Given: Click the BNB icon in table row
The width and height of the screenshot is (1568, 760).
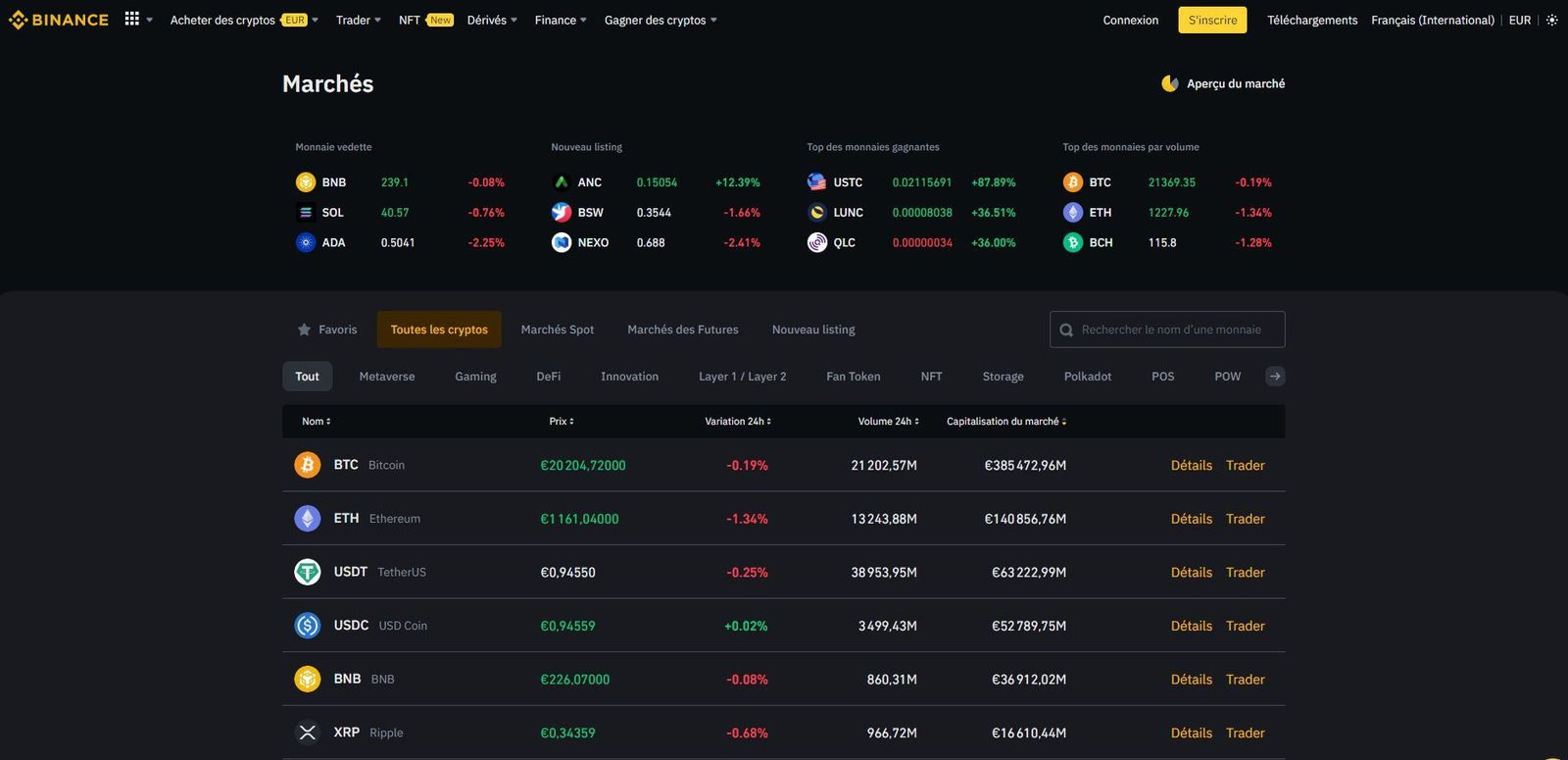Looking at the screenshot, I should point(308,679).
